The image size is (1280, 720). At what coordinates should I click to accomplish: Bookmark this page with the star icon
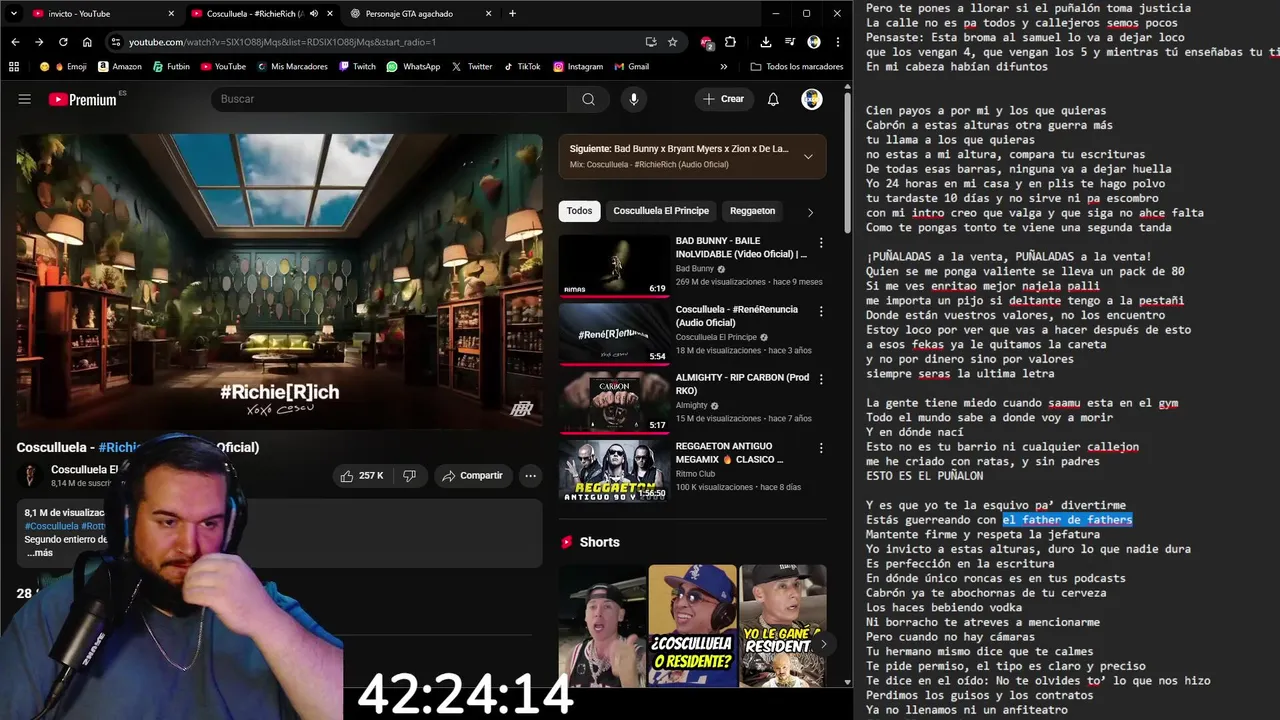coord(673,42)
